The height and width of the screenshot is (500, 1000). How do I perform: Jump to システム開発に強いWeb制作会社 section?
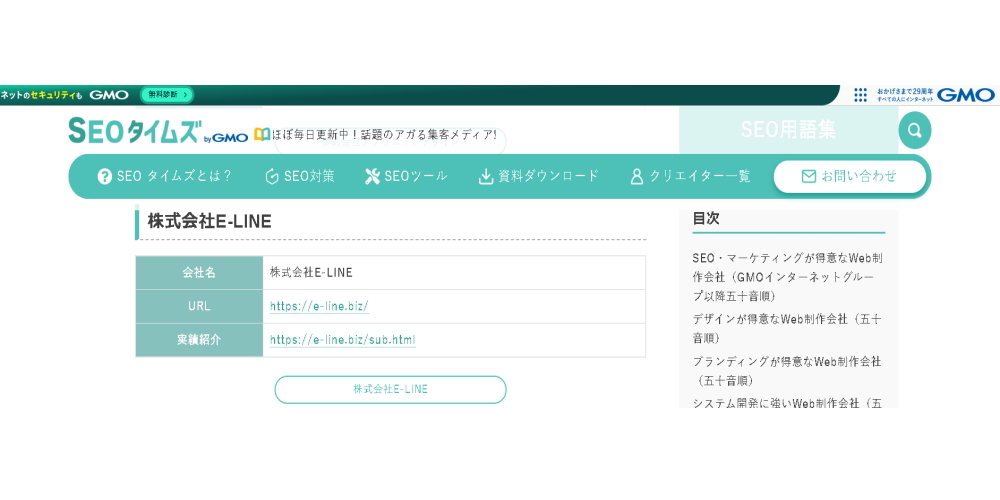coord(788,403)
